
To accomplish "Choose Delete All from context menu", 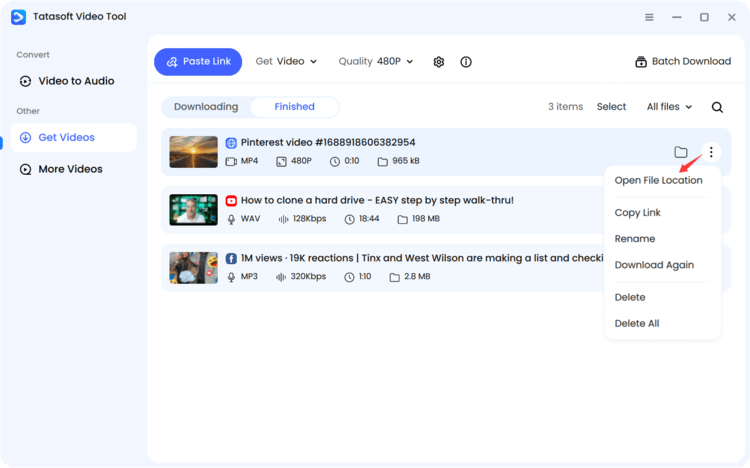I will [x=637, y=323].
